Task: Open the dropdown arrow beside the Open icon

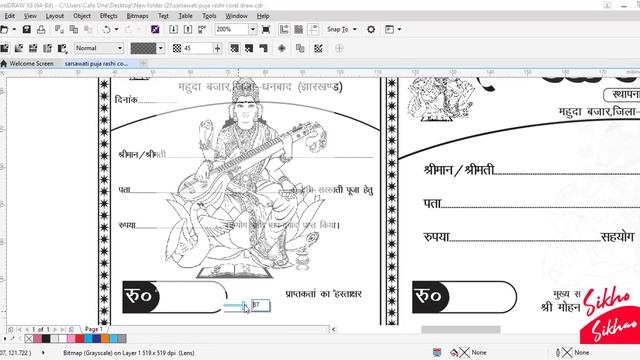Action: click(x=14, y=29)
